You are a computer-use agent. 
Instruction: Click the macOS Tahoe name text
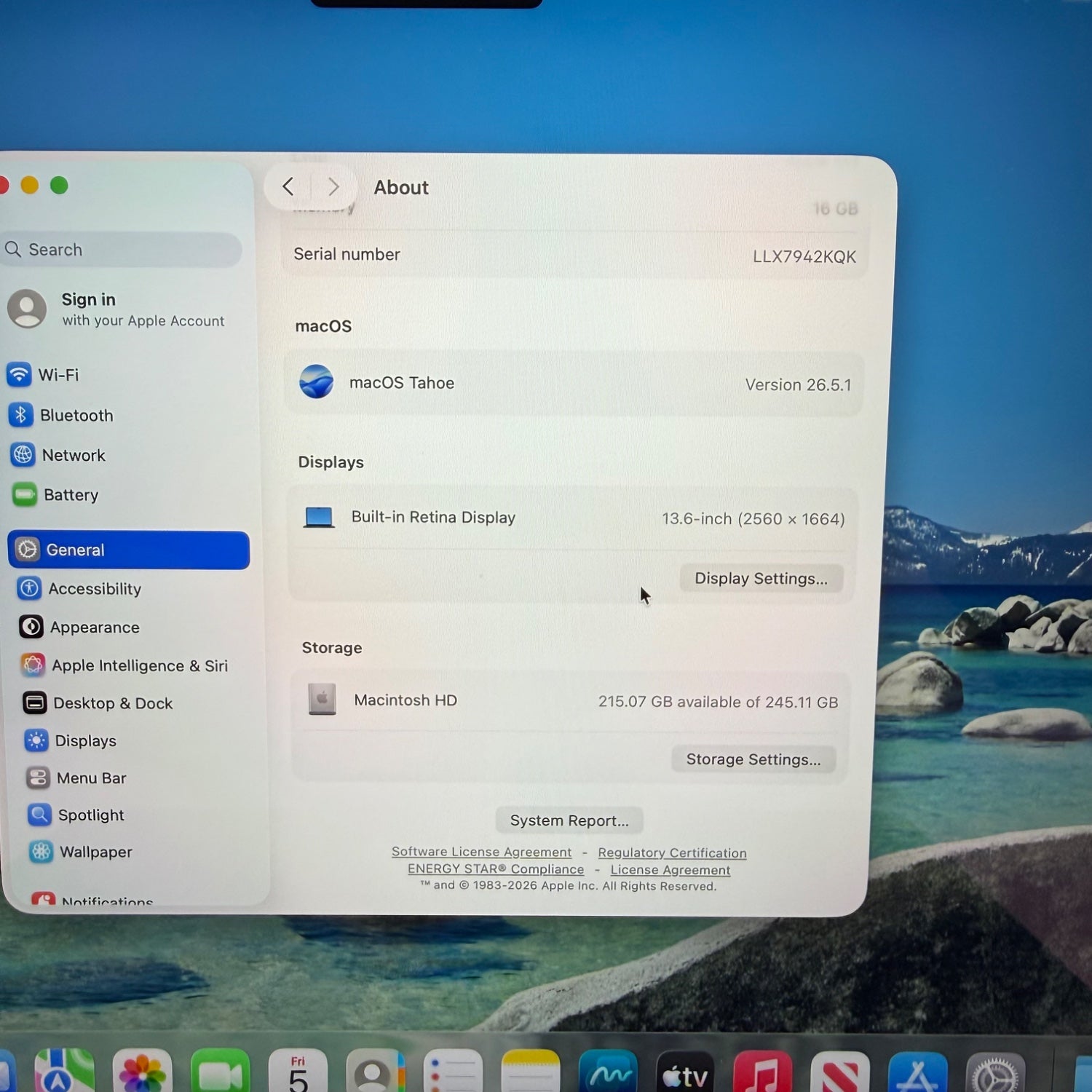coord(402,383)
